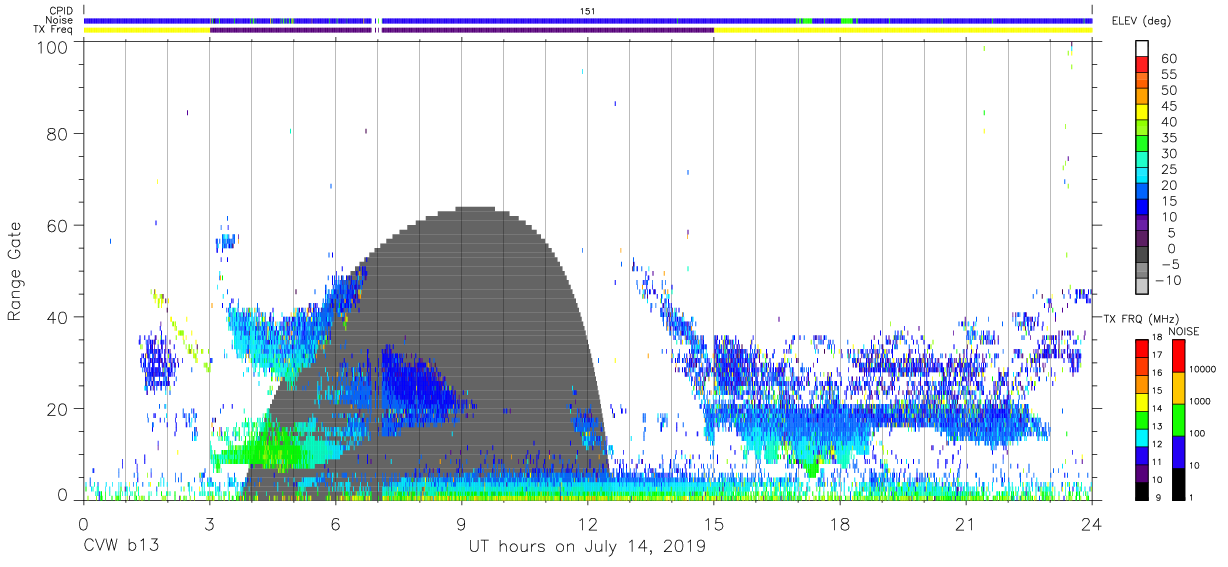This screenshot has height=567, width=1228.
Task: Click the black 1–10 segment of the NOISE colorbar
Action: pos(1179,483)
